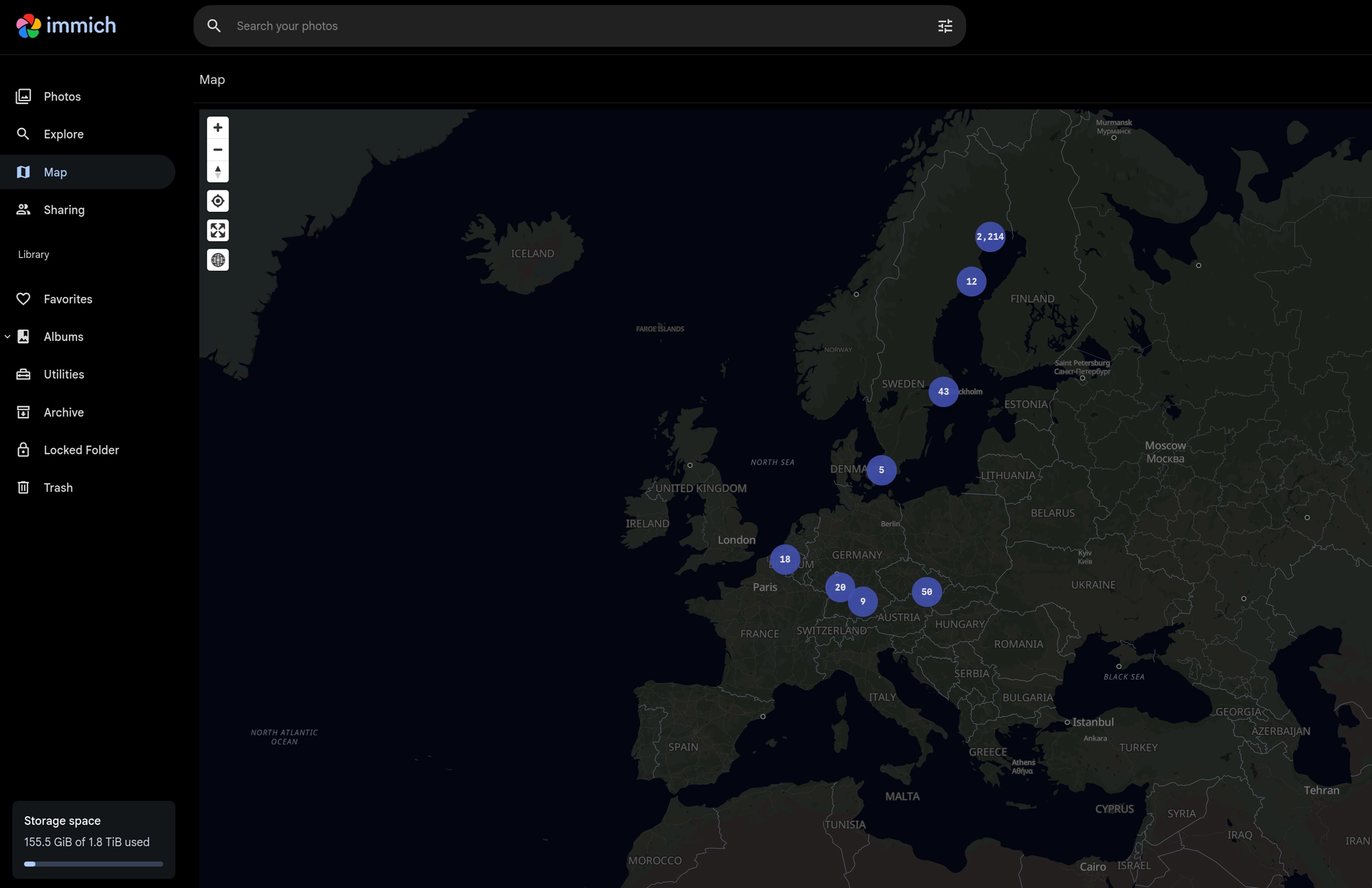The width and height of the screenshot is (1372, 888).
Task: Open the 9 photo cluster near Austria
Action: [862, 601]
